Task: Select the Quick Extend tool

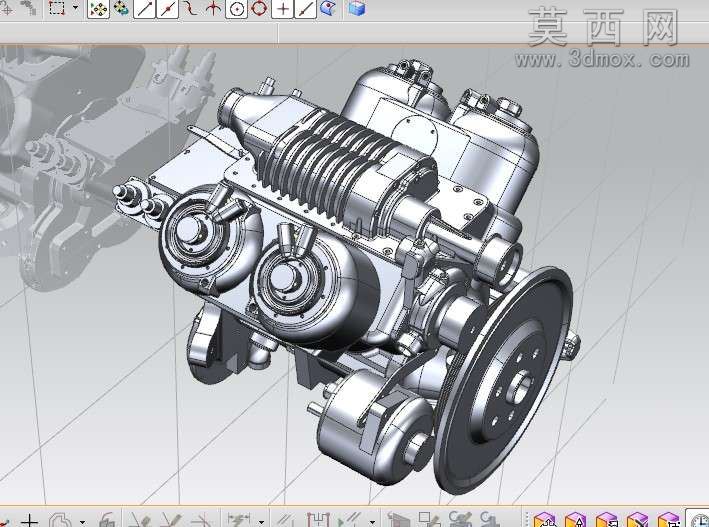Action: pyautogui.click(x=171, y=520)
